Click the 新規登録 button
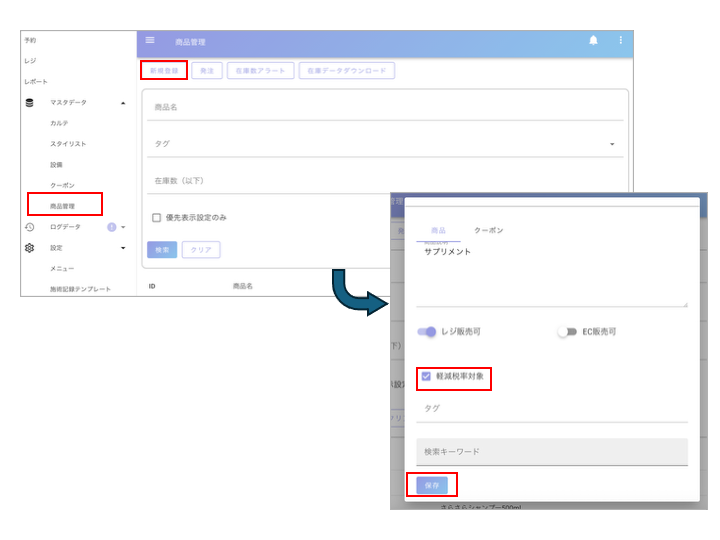Screen dimensions: 720x540 coord(162,71)
